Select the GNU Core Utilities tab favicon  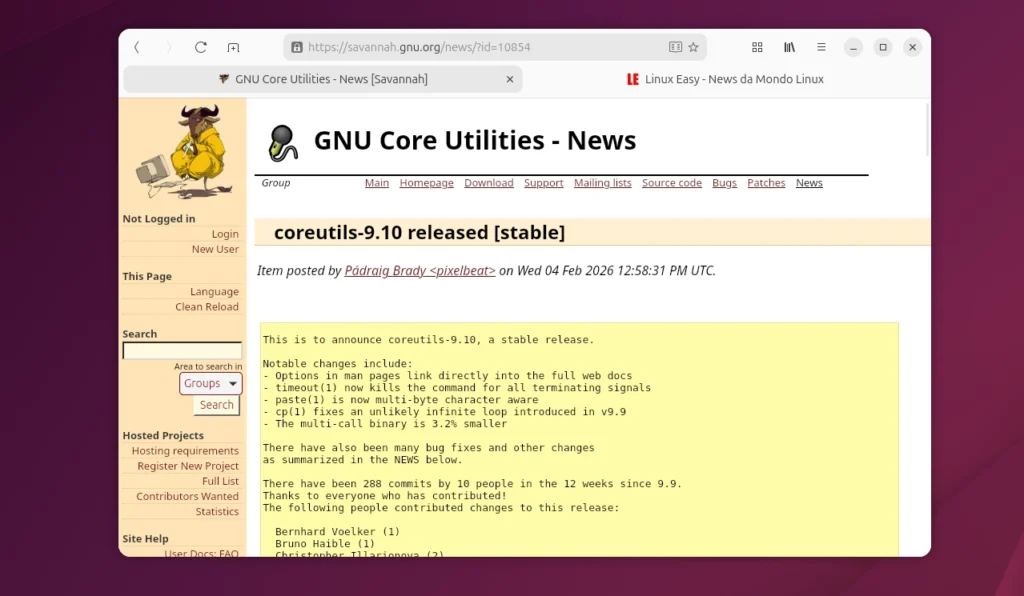pos(224,78)
